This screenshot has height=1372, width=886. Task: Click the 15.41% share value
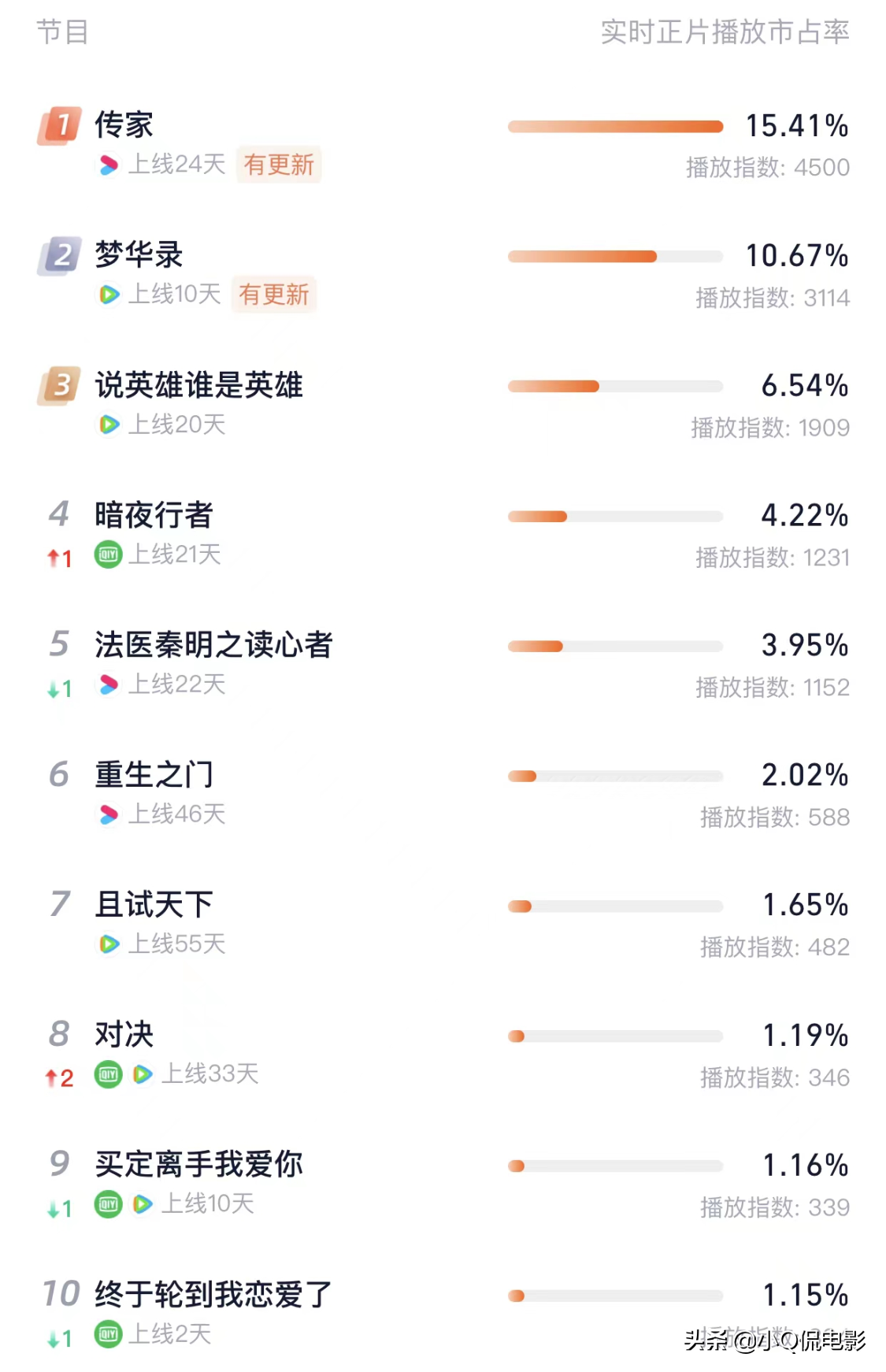click(x=796, y=126)
